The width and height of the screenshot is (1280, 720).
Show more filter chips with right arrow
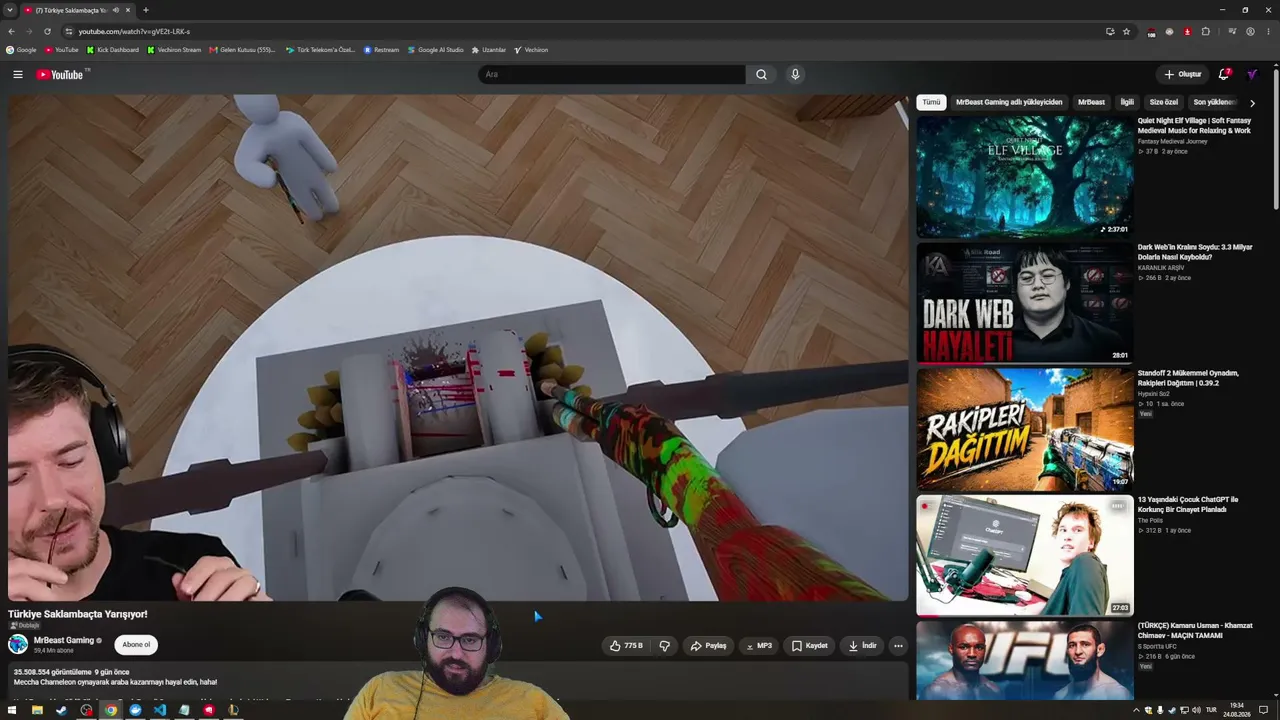click(x=1252, y=103)
